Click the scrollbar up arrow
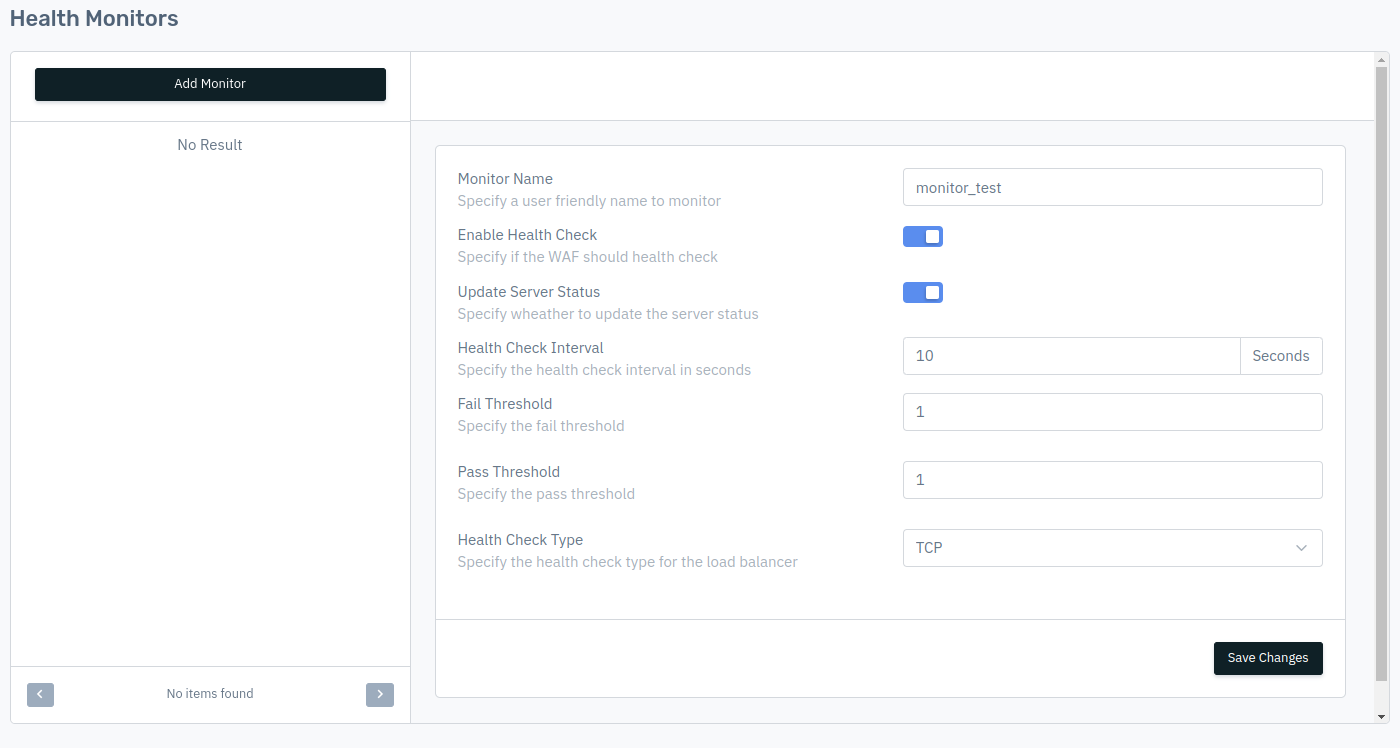The width and height of the screenshot is (1400, 748). click(1382, 60)
